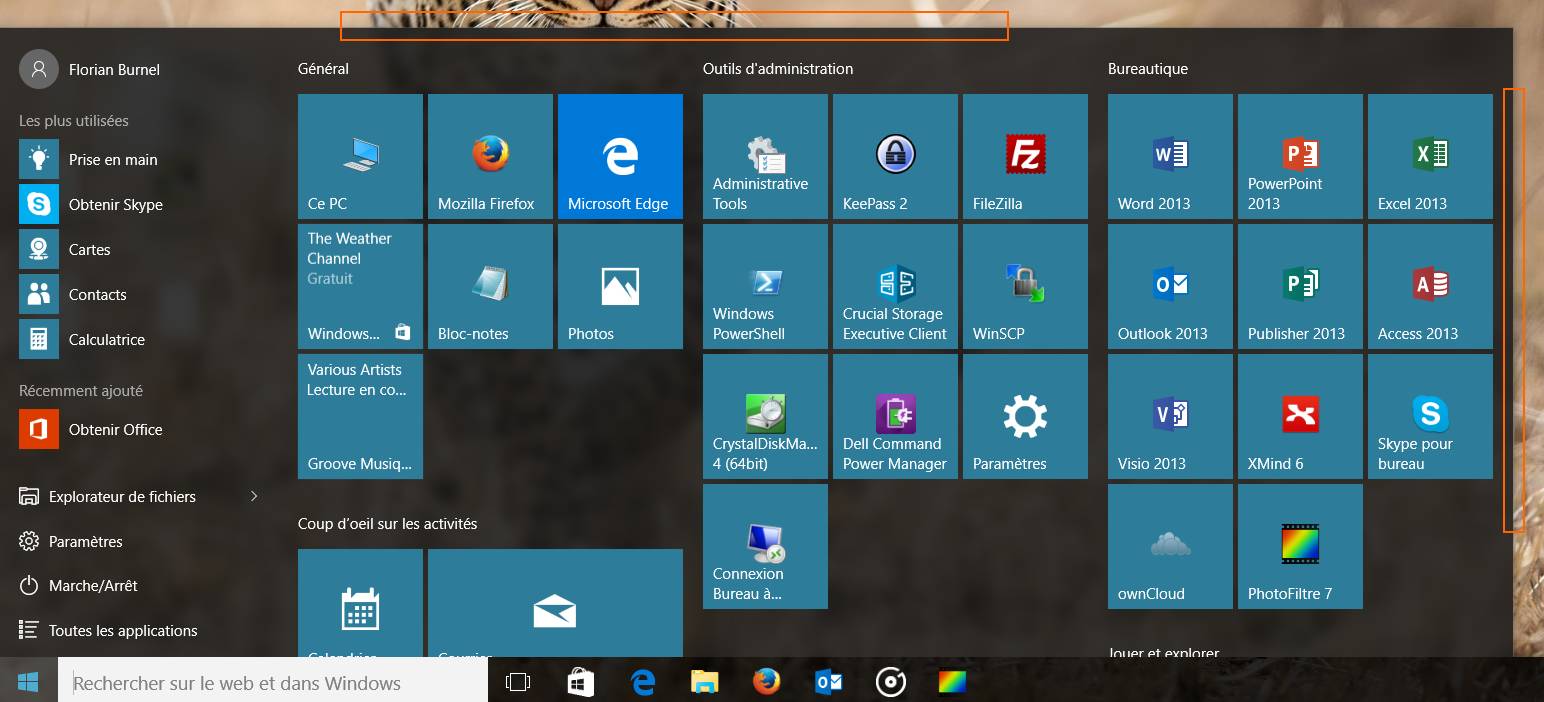Open the PhotoFiltre 7 tile

[x=1300, y=546]
